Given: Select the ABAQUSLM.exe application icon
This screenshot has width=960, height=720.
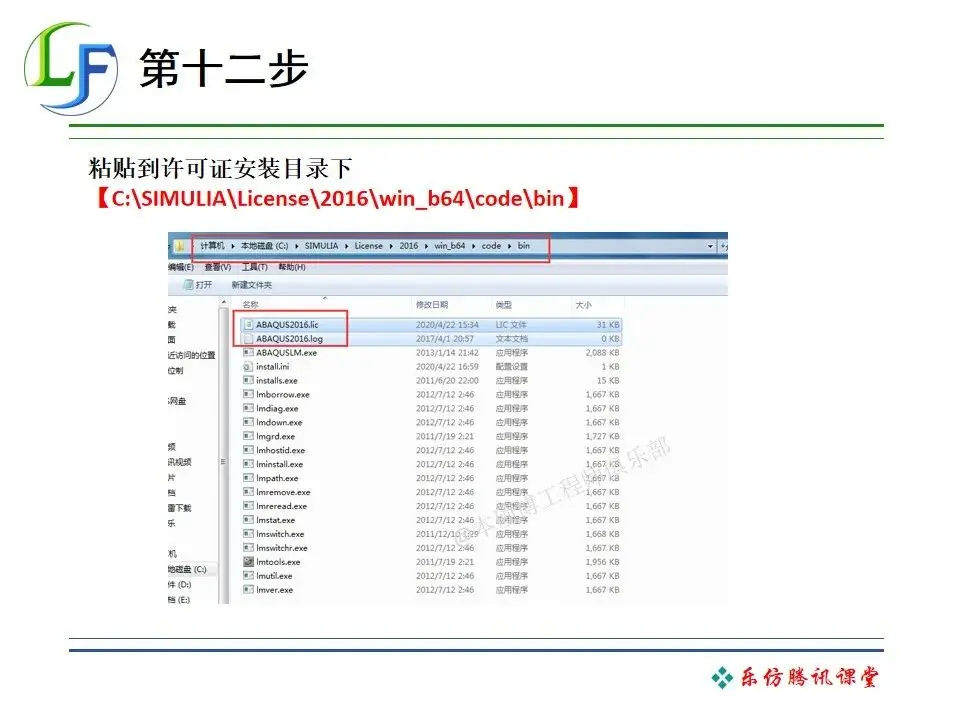Looking at the screenshot, I should pyautogui.click(x=248, y=353).
